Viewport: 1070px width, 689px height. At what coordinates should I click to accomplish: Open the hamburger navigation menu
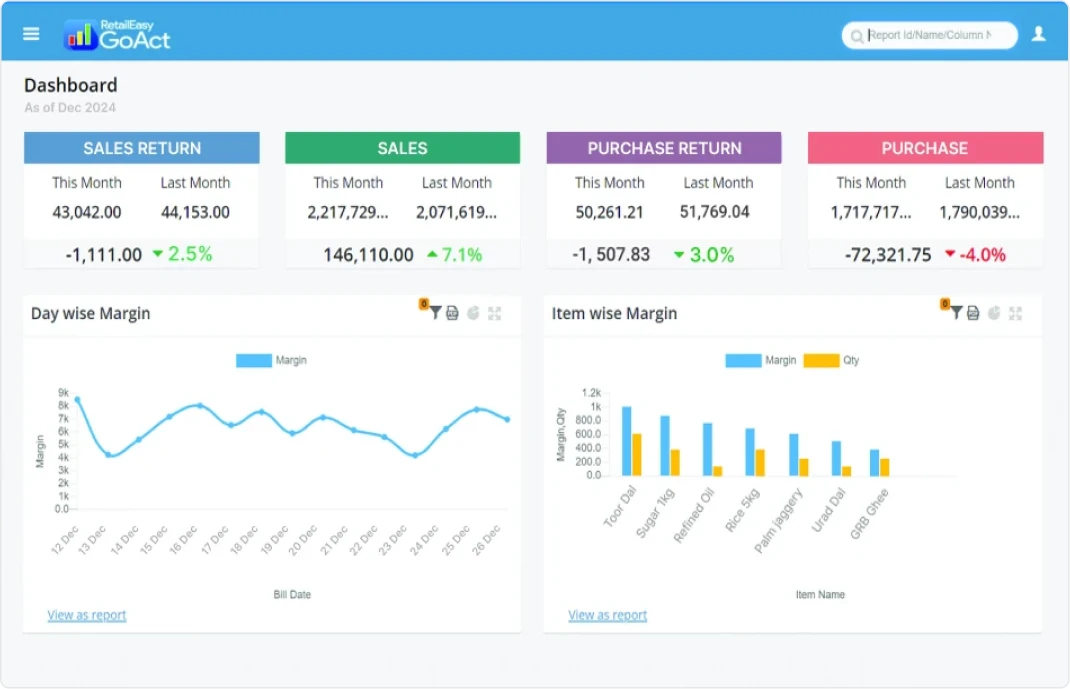(30, 32)
